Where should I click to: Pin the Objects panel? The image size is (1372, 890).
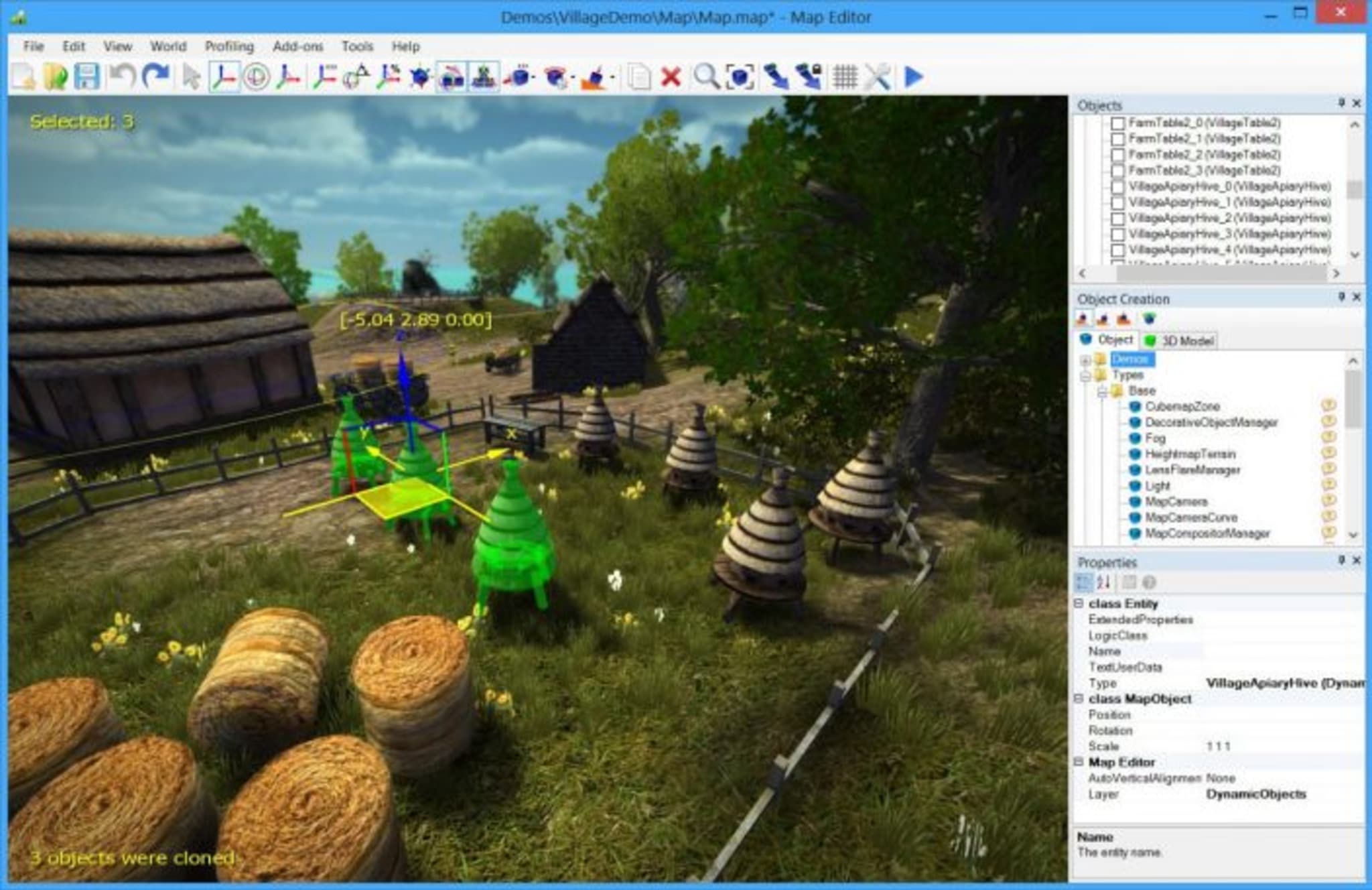[x=1341, y=103]
